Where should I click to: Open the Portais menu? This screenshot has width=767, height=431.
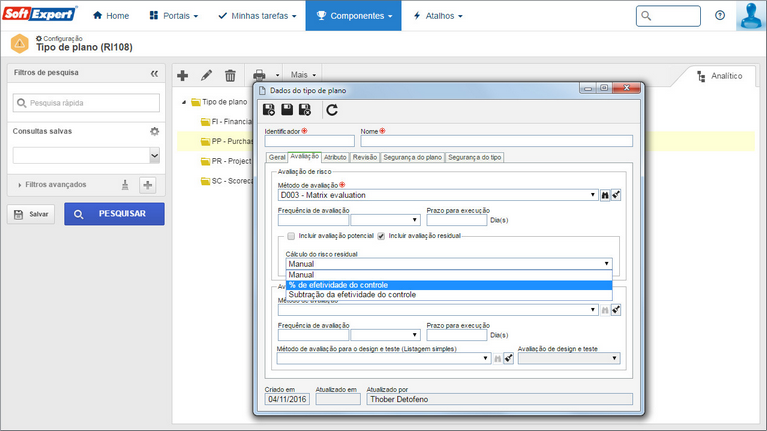[174, 16]
